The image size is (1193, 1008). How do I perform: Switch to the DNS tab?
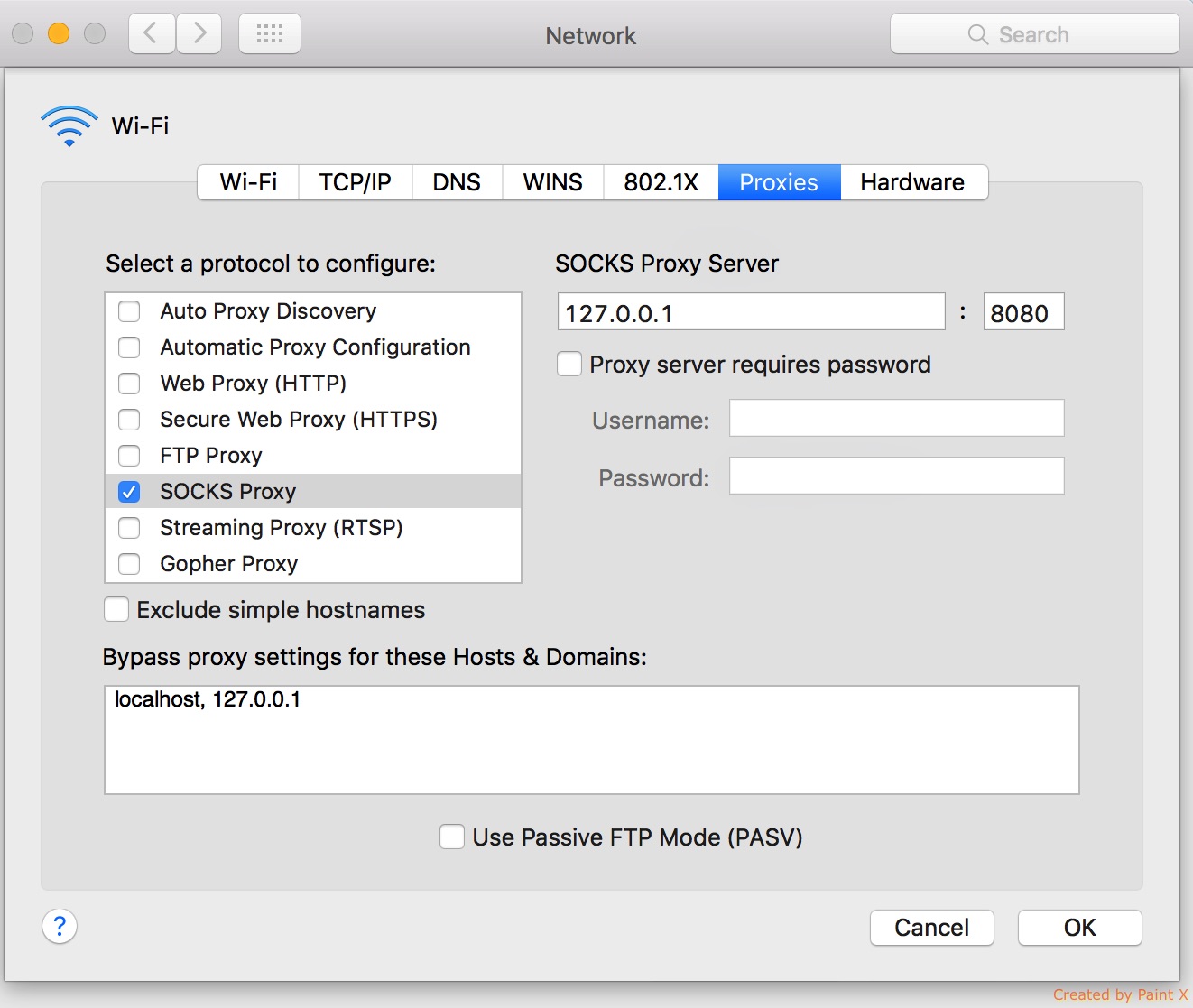(457, 182)
